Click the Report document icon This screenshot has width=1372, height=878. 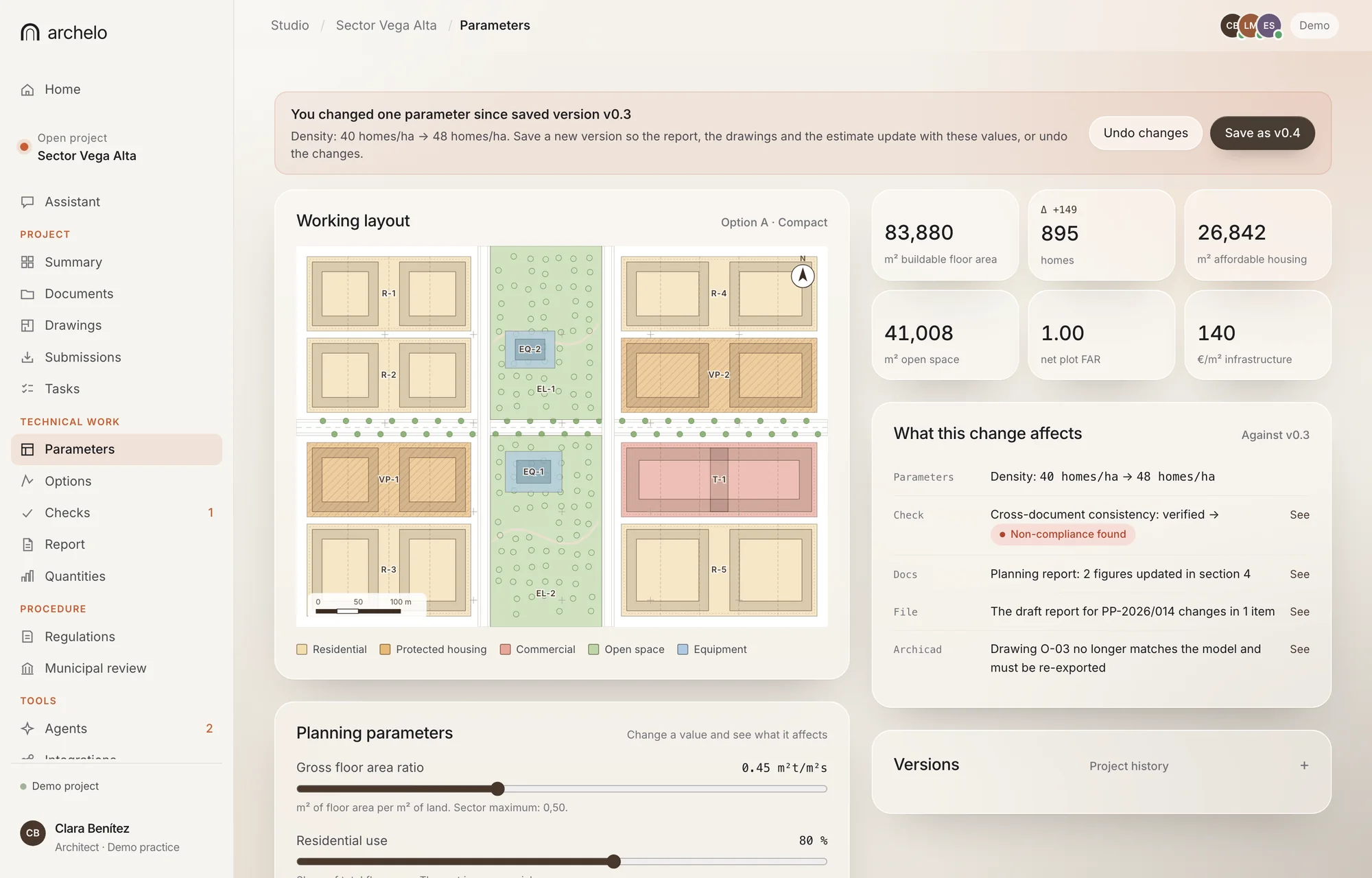[27, 545]
